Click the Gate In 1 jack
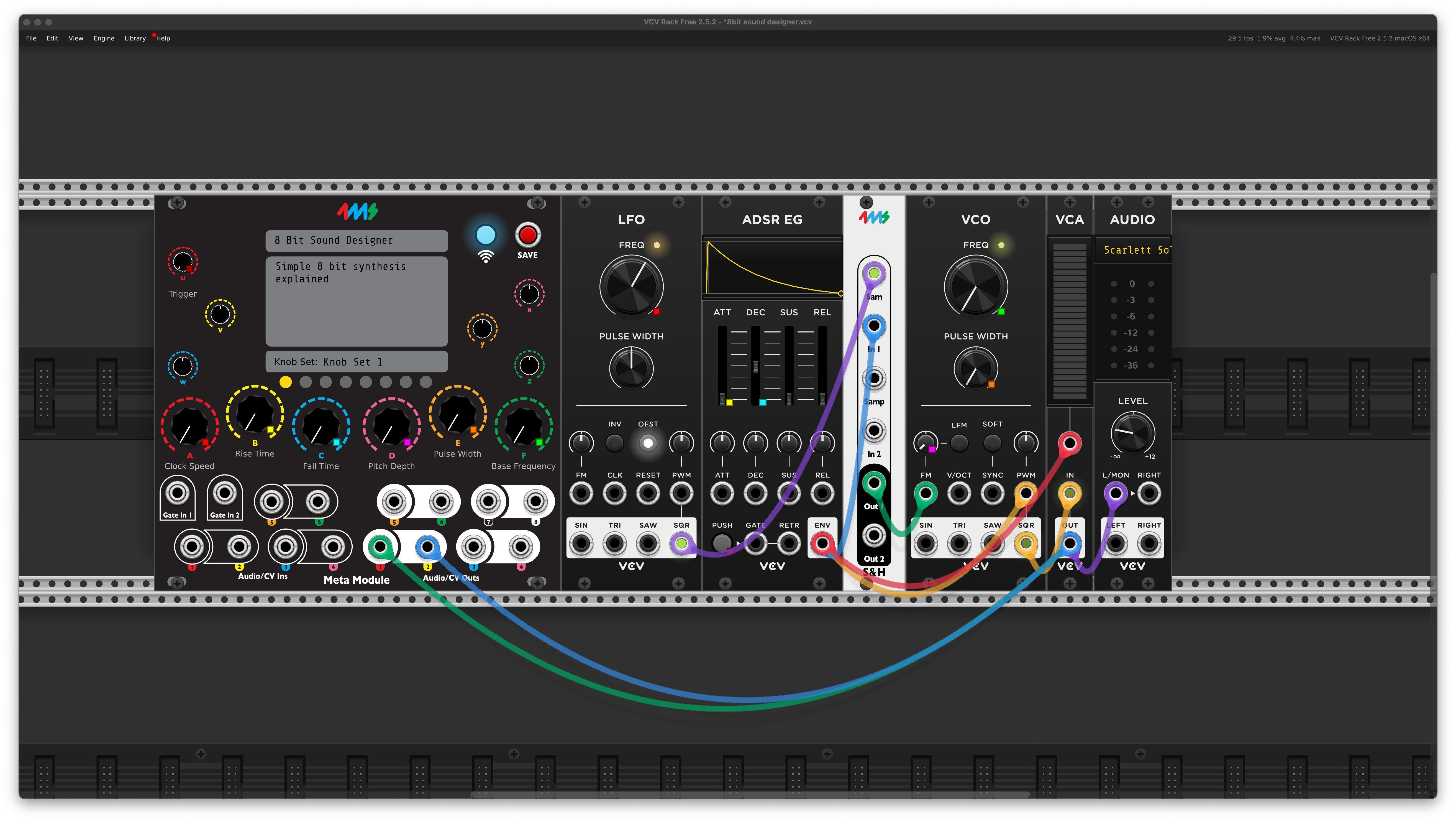1456x822 pixels. tap(178, 494)
